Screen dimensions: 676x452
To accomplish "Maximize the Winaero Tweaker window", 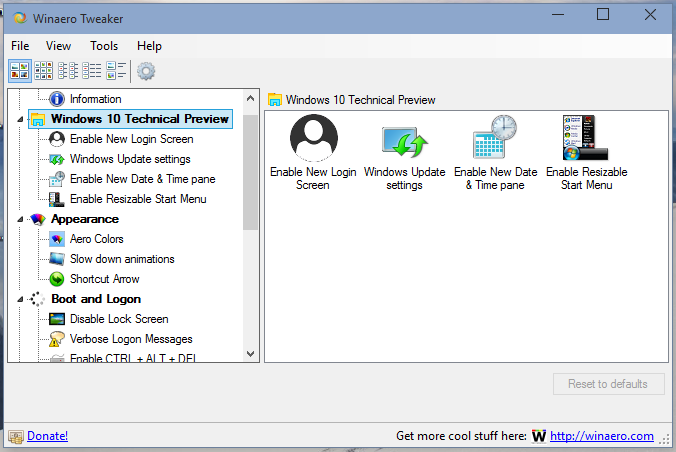I will pos(603,15).
